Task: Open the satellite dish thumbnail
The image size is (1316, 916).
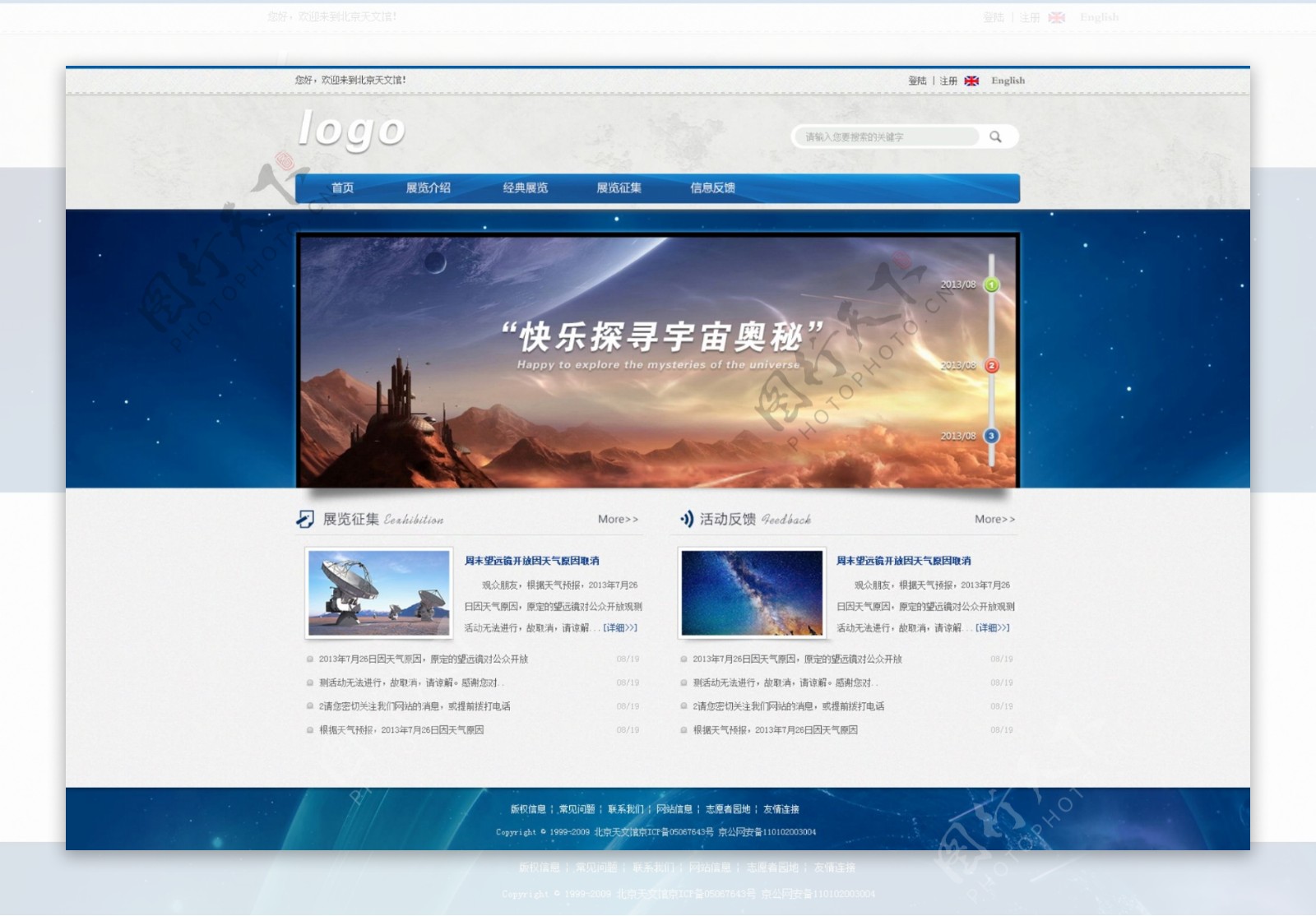Action: 379,593
